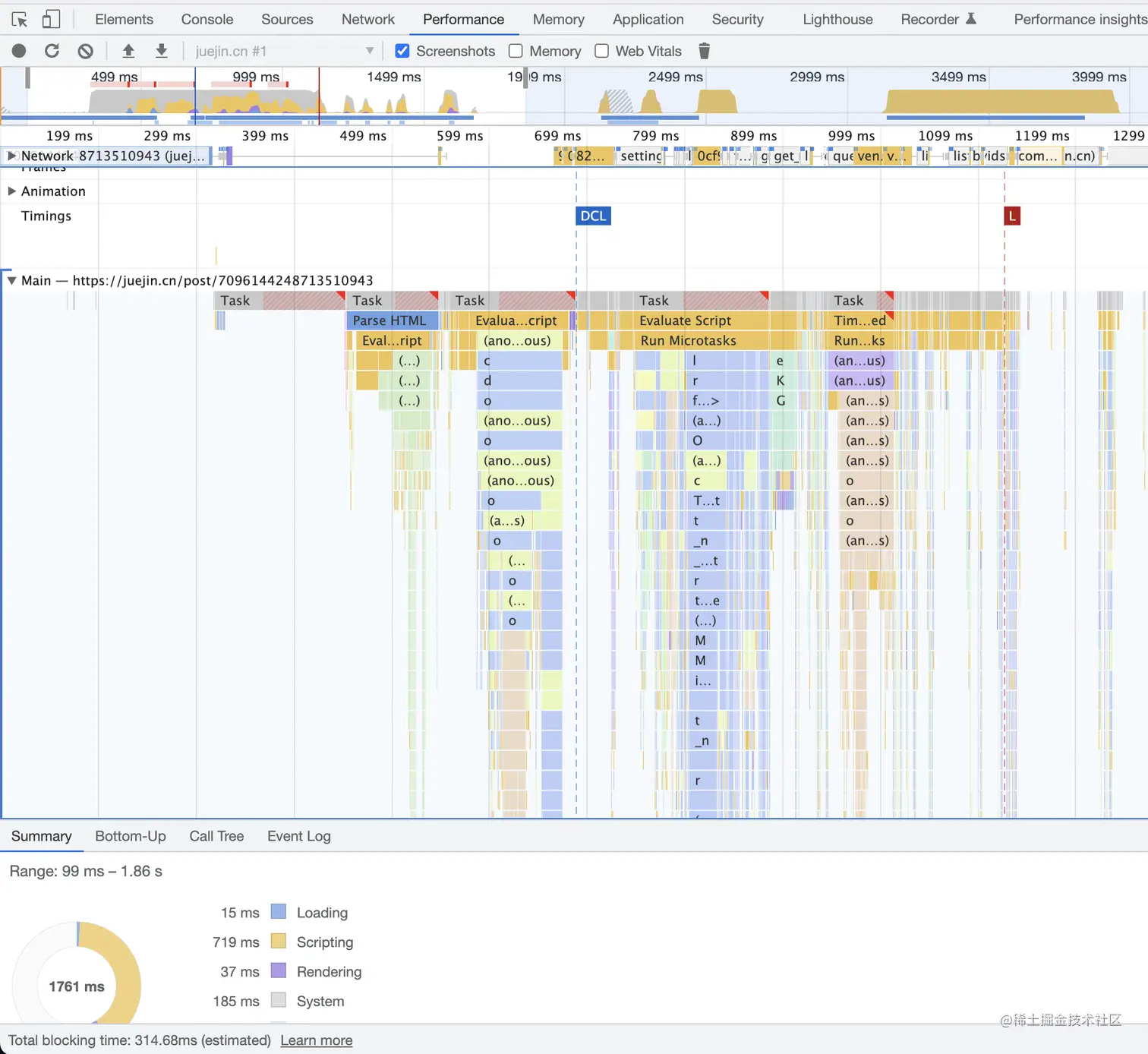Save profile with download icon
Screen dimensions: 1148x1054
tap(161, 51)
